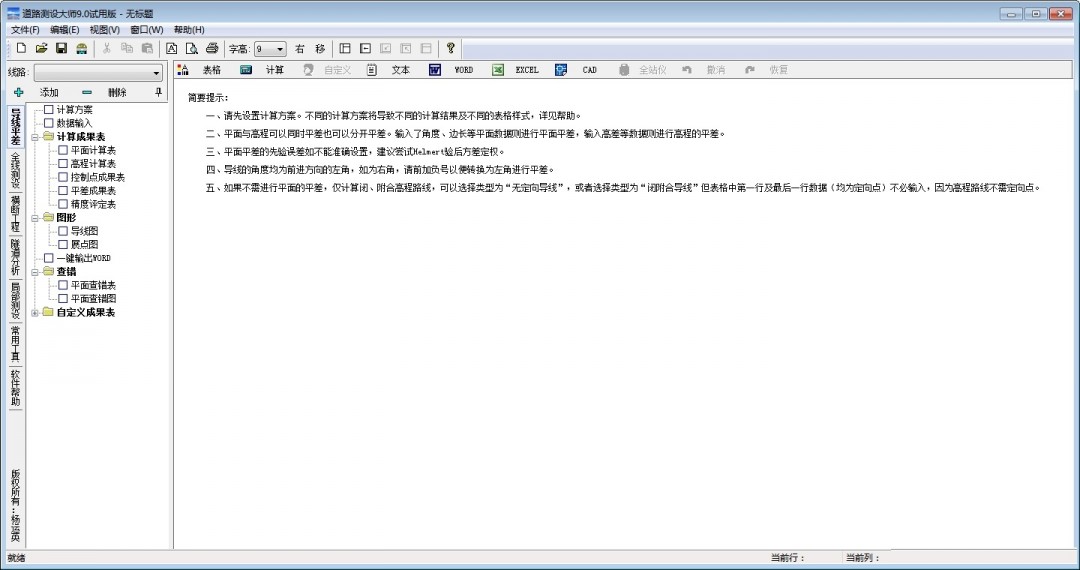The image size is (1080, 570).
Task: Check the 平面计算表 checkbox
Action: tap(63, 150)
